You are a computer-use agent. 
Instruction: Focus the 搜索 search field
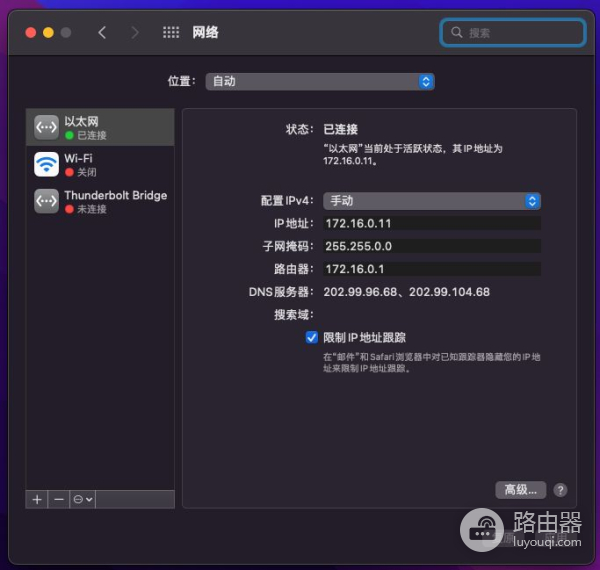pos(513,33)
